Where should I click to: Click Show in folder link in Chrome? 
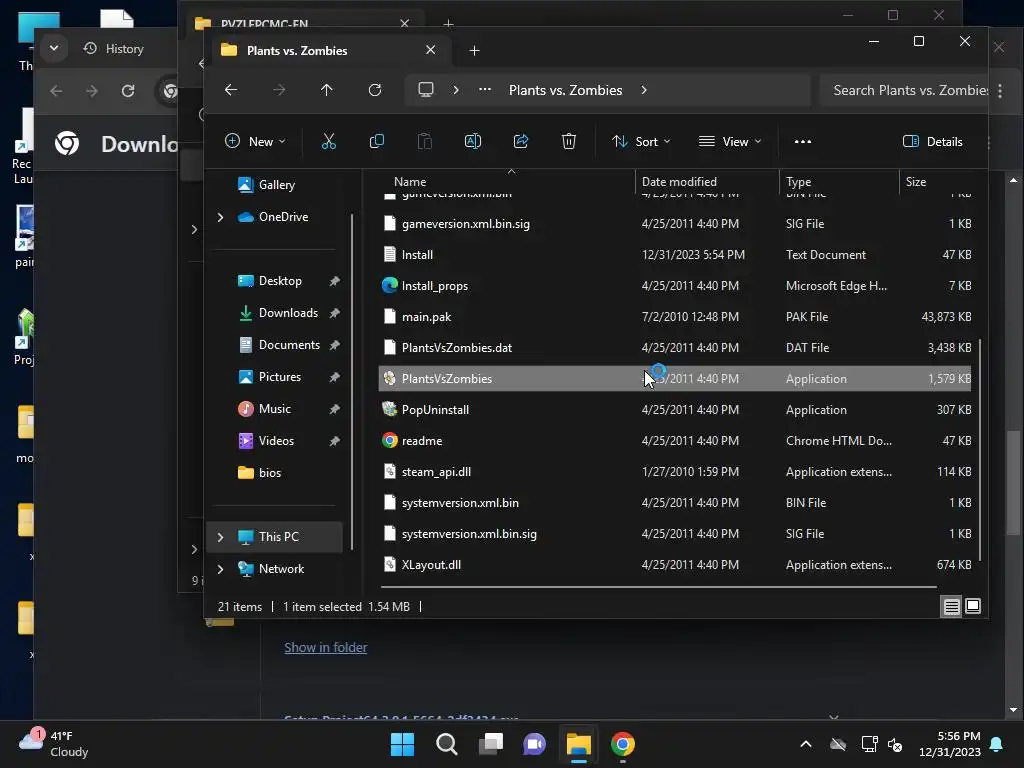pyautogui.click(x=325, y=647)
